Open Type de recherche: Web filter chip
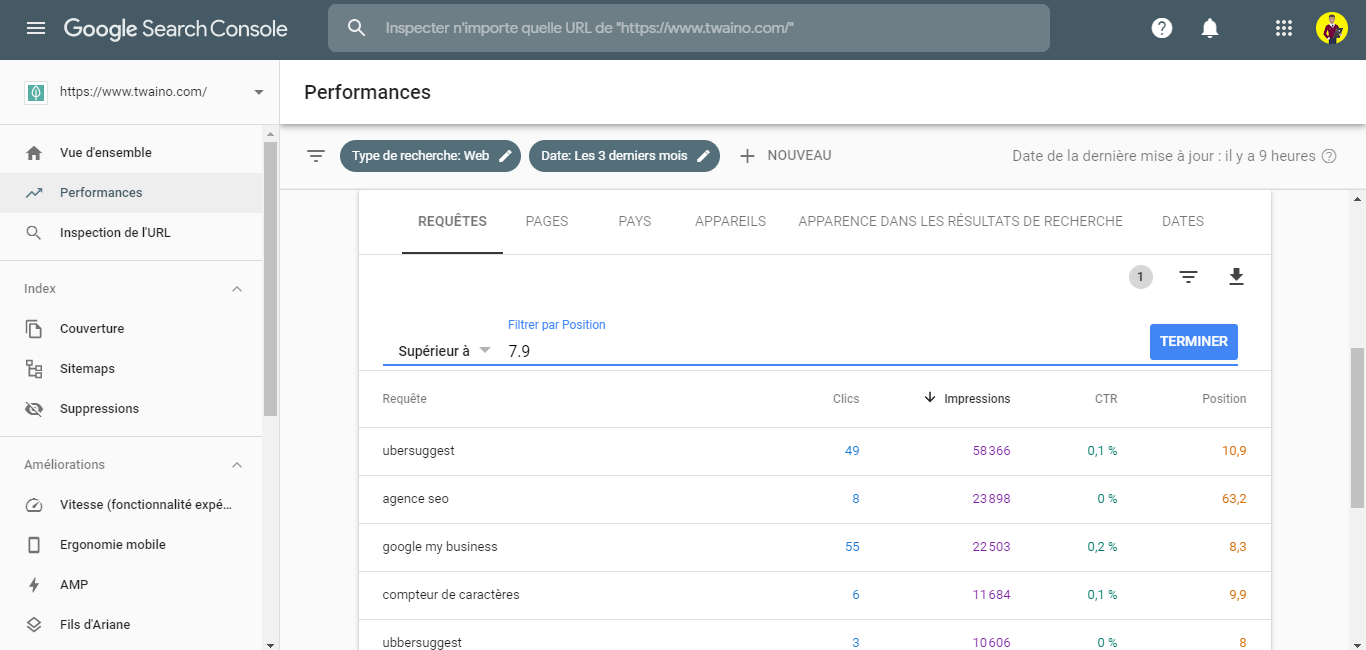The image size is (1366, 650). point(430,156)
